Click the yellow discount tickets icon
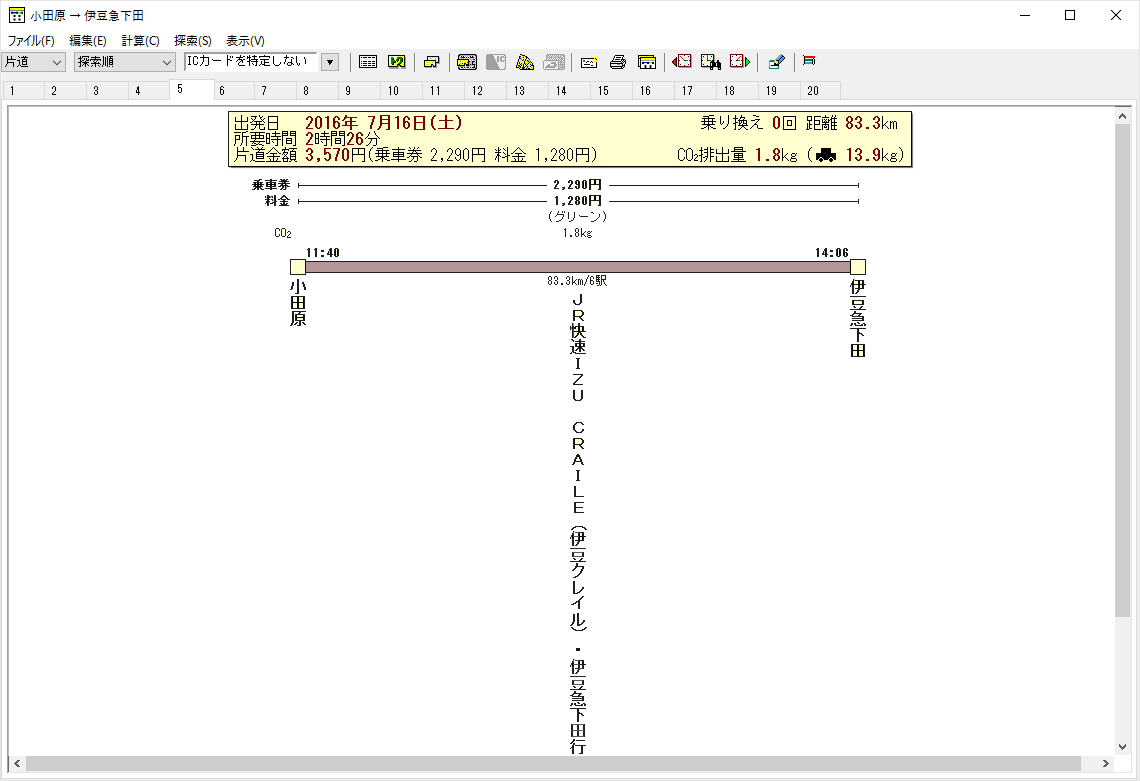1140x781 pixels. (x=525, y=62)
